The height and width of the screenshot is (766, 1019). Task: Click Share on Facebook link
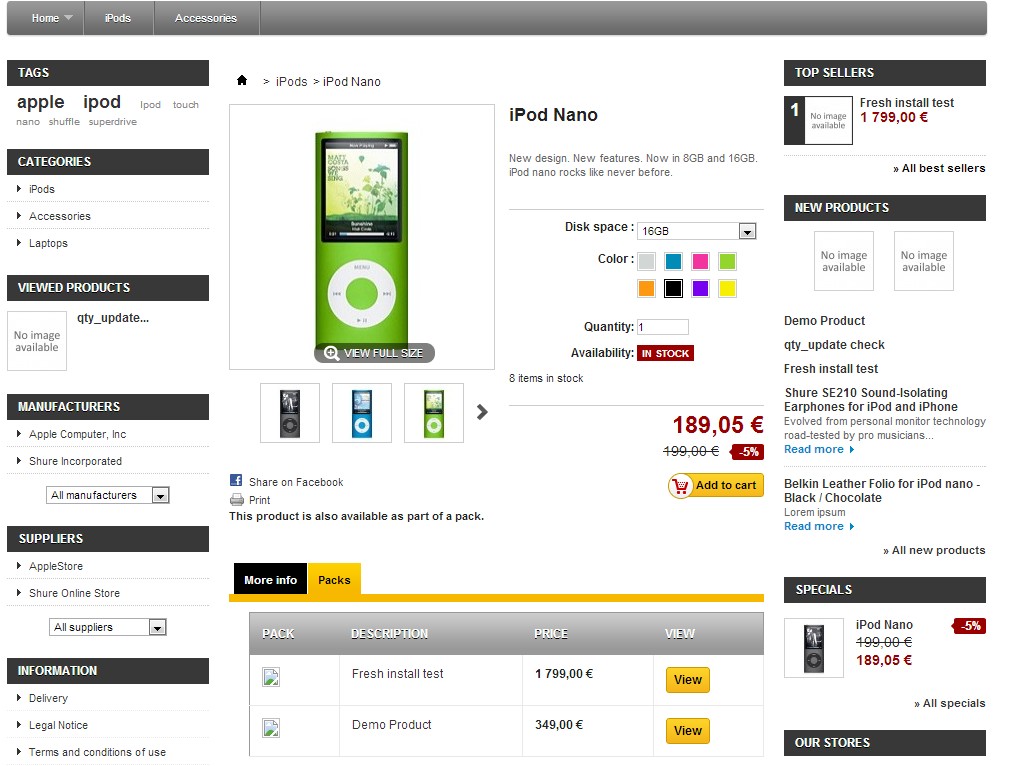click(x=296, y=482)
